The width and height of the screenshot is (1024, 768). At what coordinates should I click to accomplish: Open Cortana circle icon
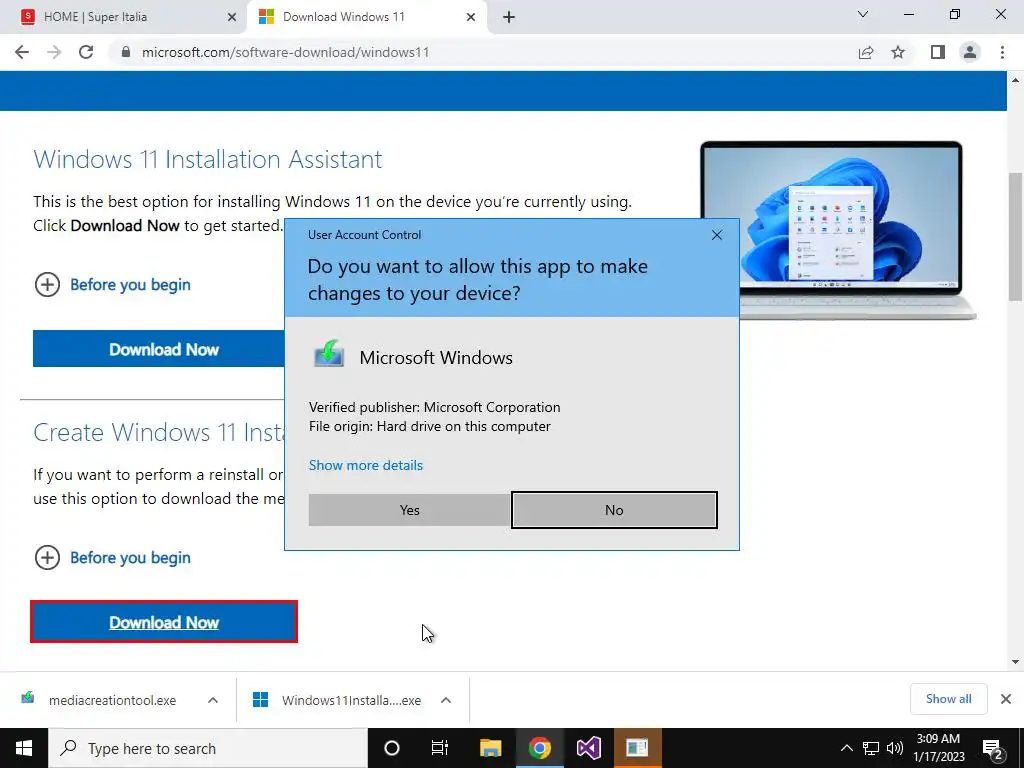392,748
